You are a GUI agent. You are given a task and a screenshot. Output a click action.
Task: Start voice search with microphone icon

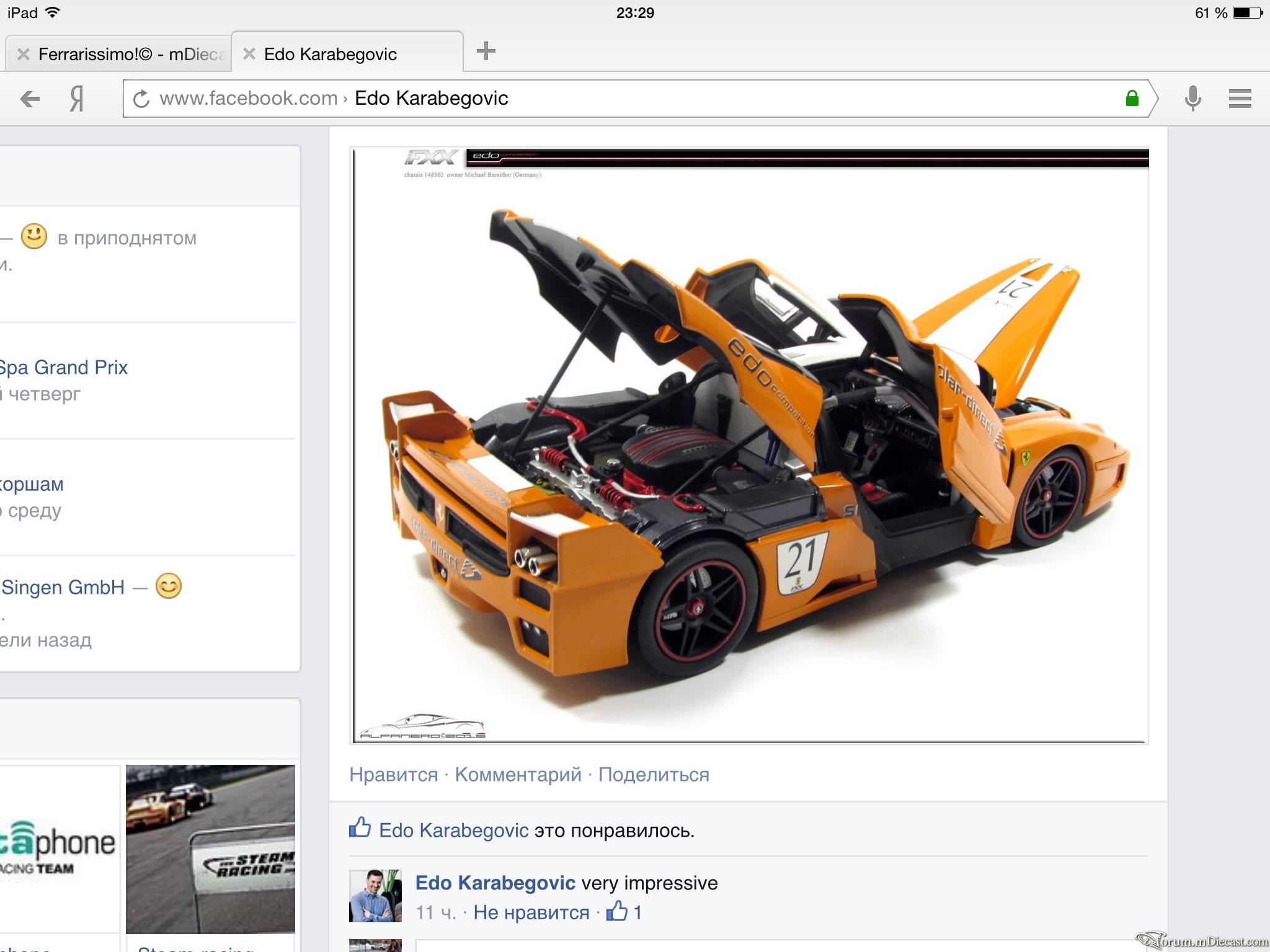(x=1192, y=99)
